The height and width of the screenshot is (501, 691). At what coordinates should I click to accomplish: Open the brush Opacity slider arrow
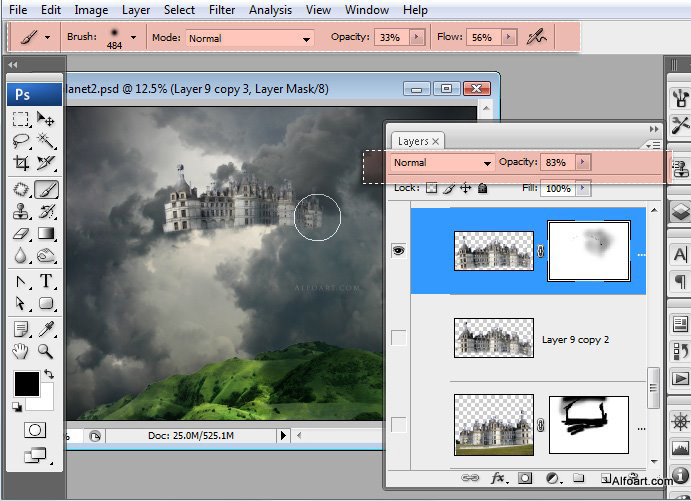click(x=416, y=37)
